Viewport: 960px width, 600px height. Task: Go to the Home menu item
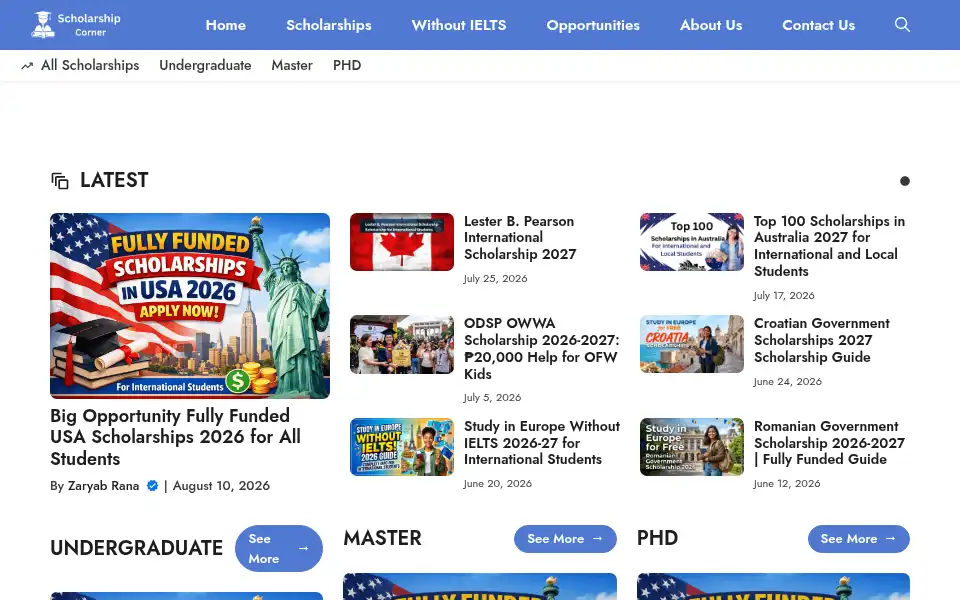[225, 25]
